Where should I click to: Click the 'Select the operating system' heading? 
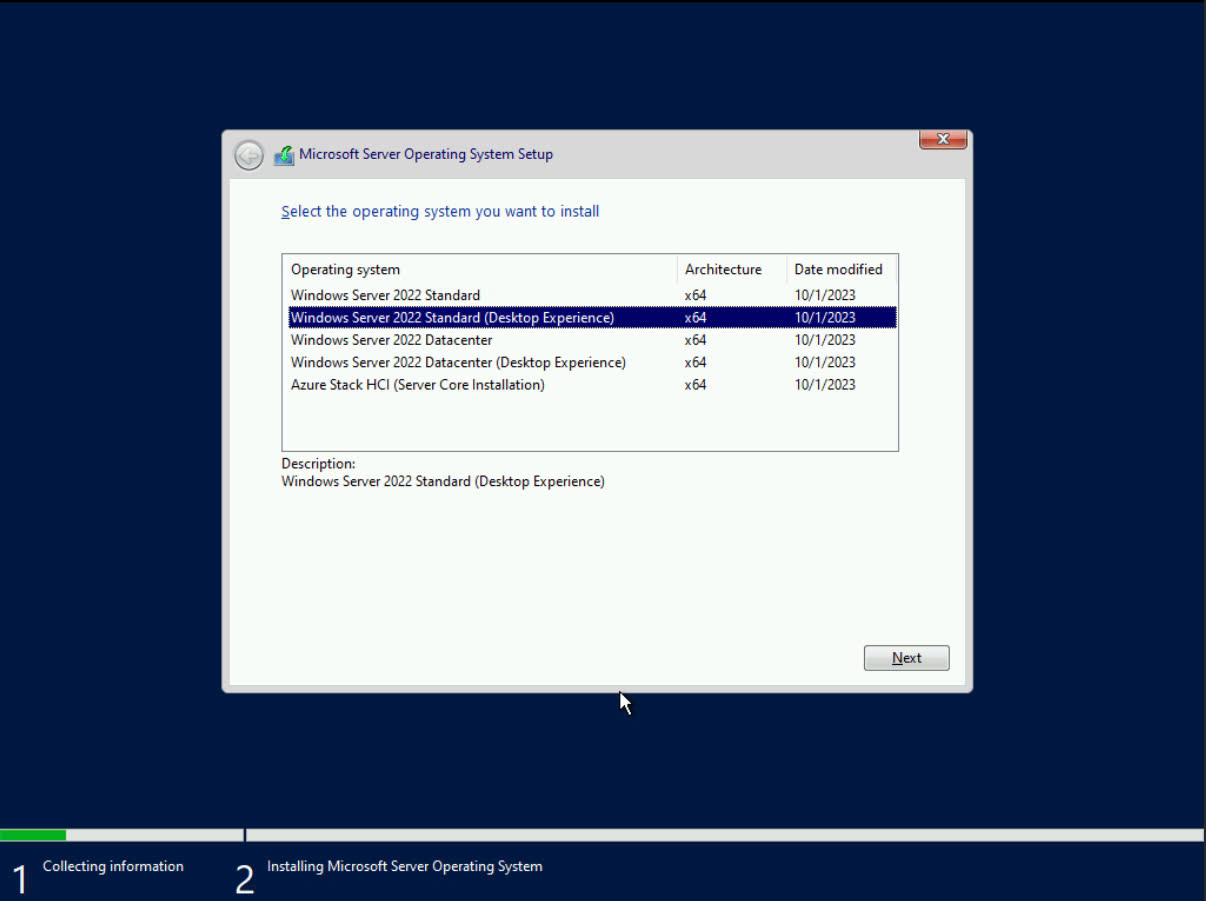(x=440, y=211)
